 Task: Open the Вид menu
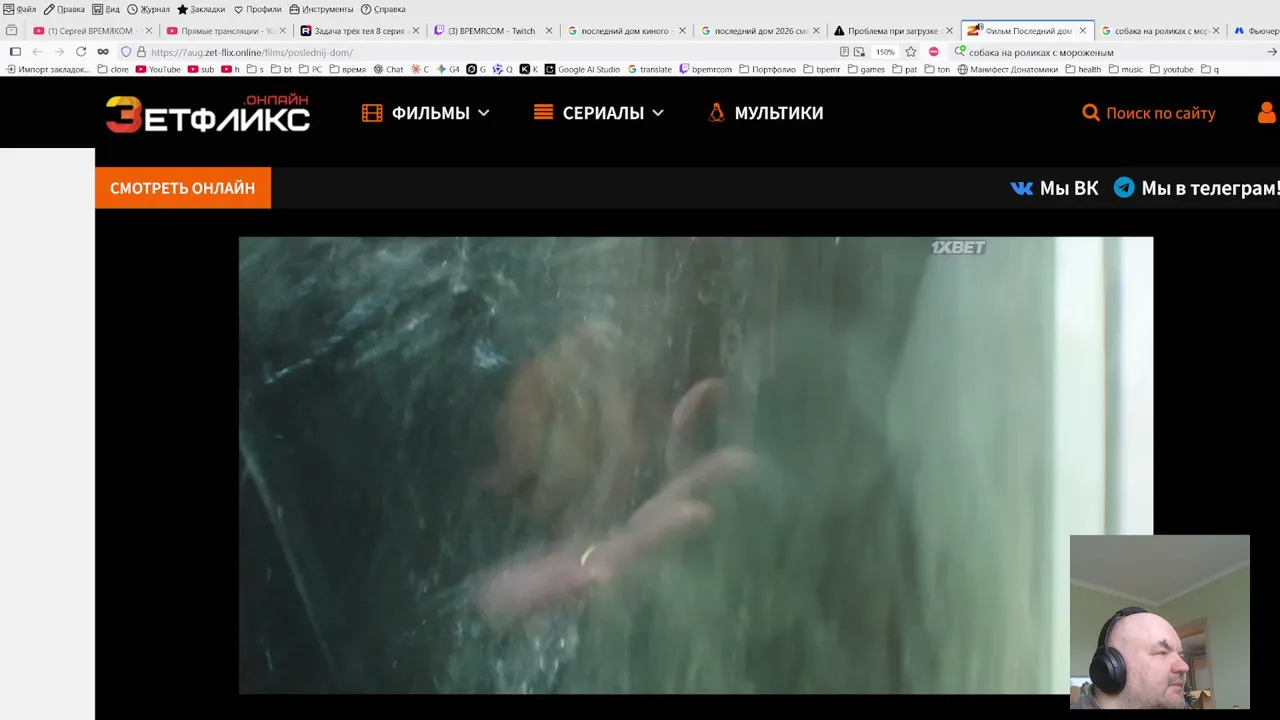(x=106, y=9)
